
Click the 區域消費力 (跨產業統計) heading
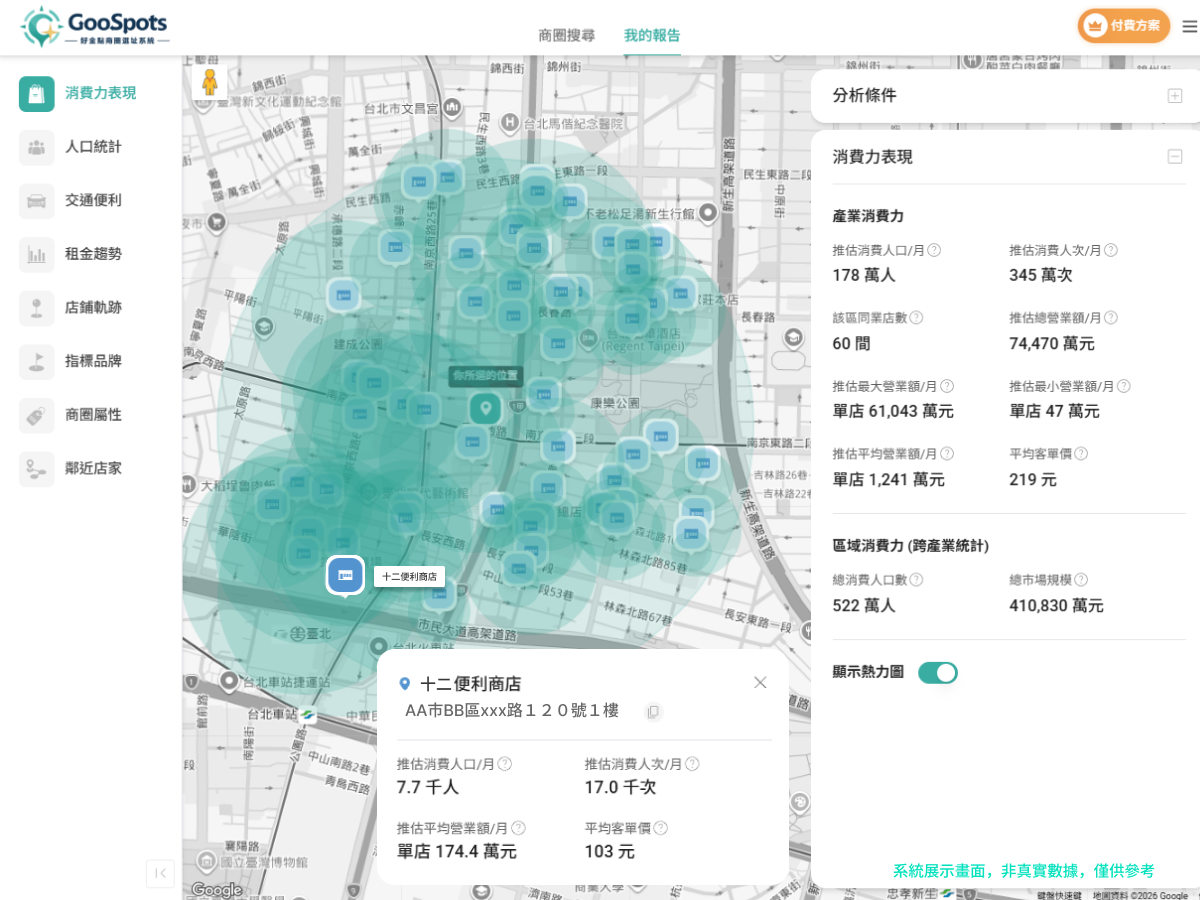coord(911,546)
